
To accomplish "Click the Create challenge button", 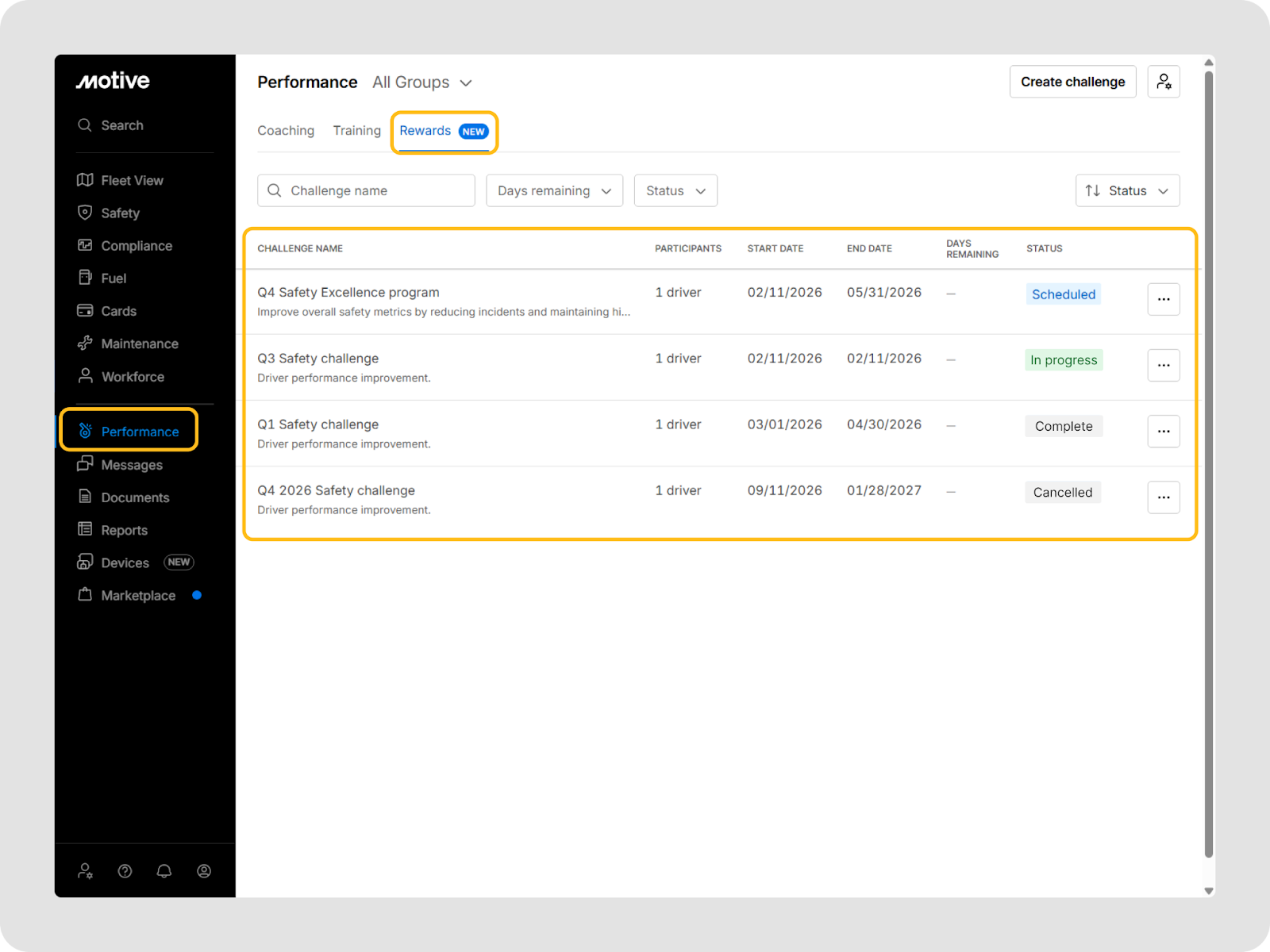I will click(1072, 82).
